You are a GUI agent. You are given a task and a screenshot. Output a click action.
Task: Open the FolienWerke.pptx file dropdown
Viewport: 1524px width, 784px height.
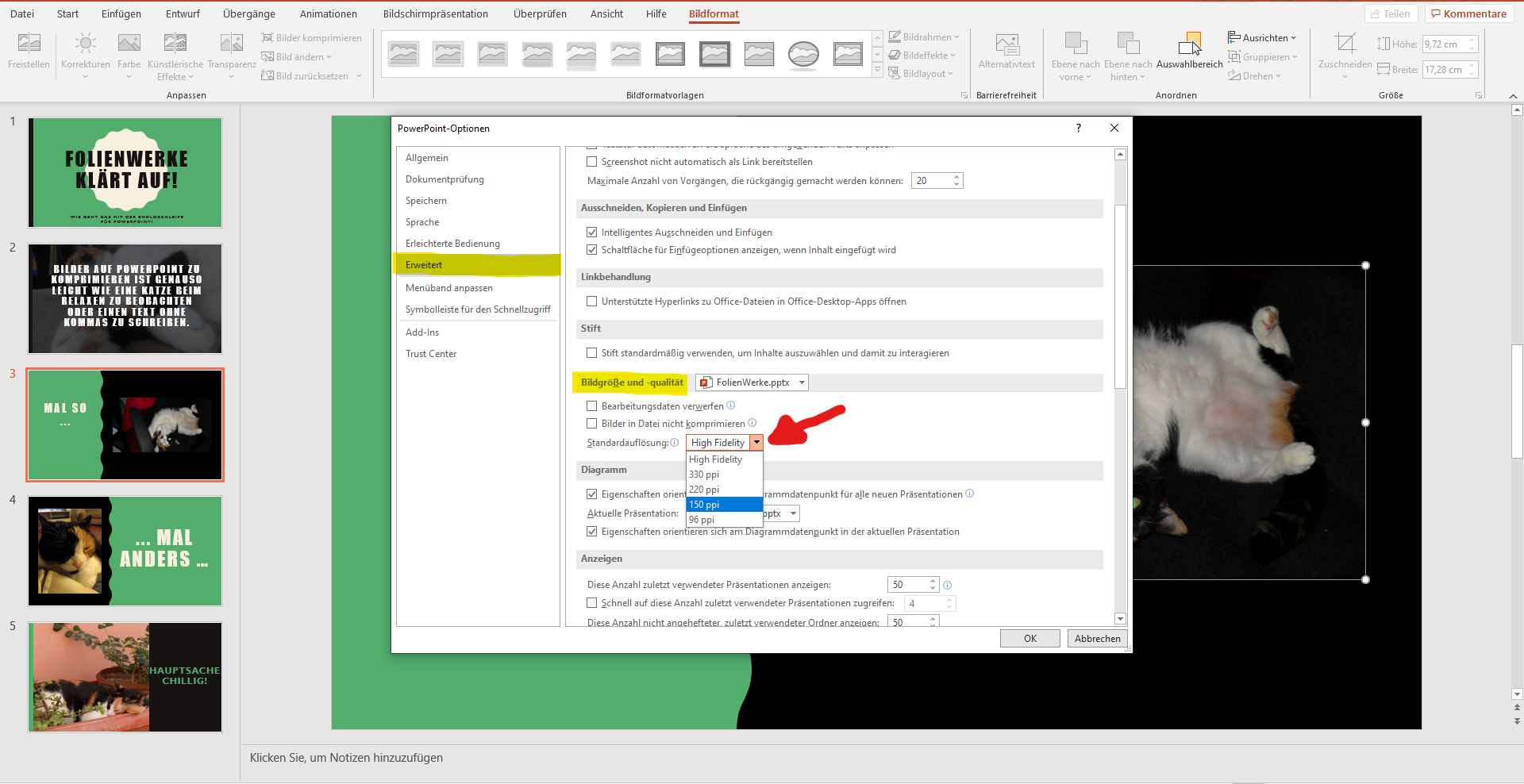click(752, 382)
